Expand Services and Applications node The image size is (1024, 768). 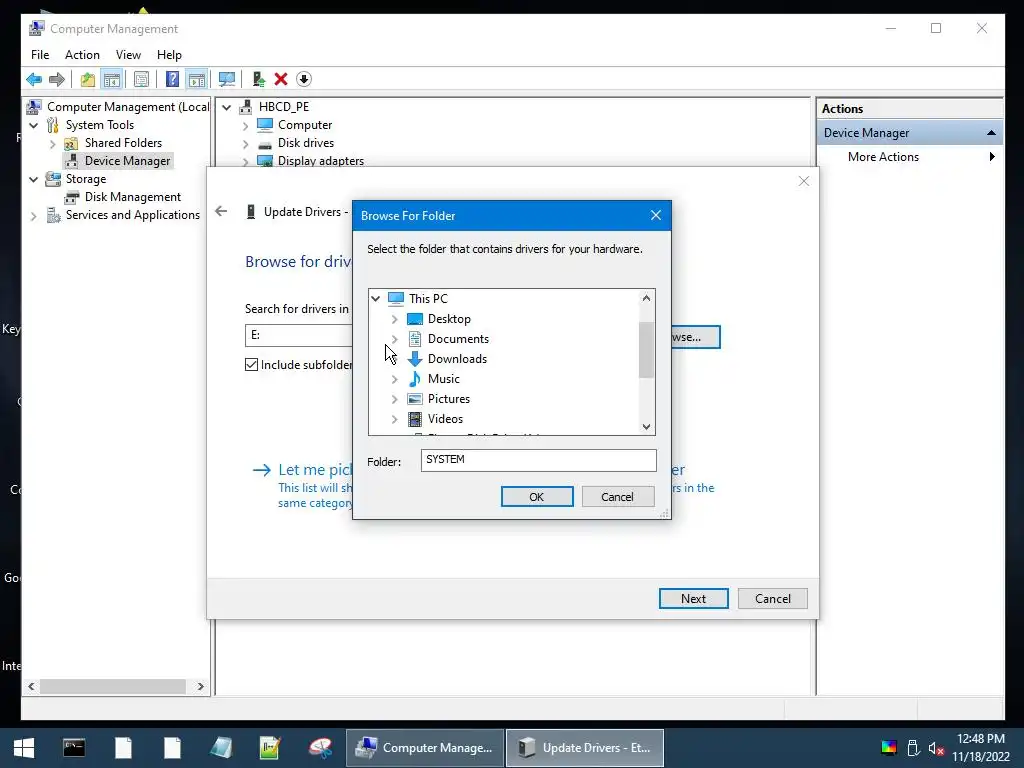click(33, 216)
